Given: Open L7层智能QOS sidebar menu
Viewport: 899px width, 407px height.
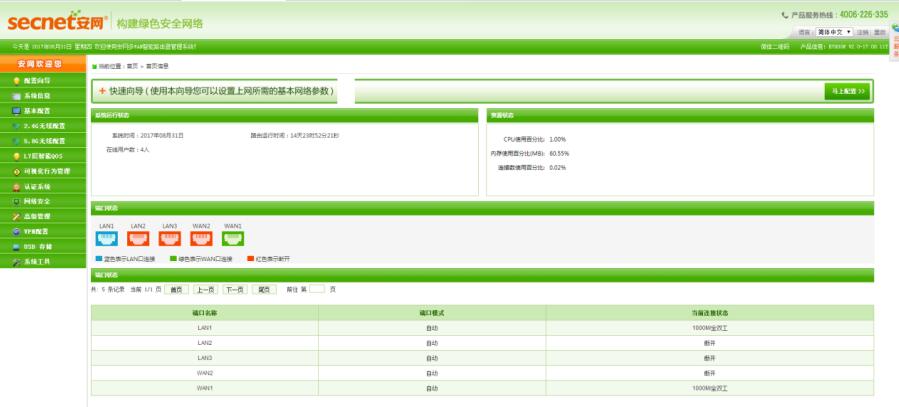Looking at the screenshot, I should (x=43, y=156).
